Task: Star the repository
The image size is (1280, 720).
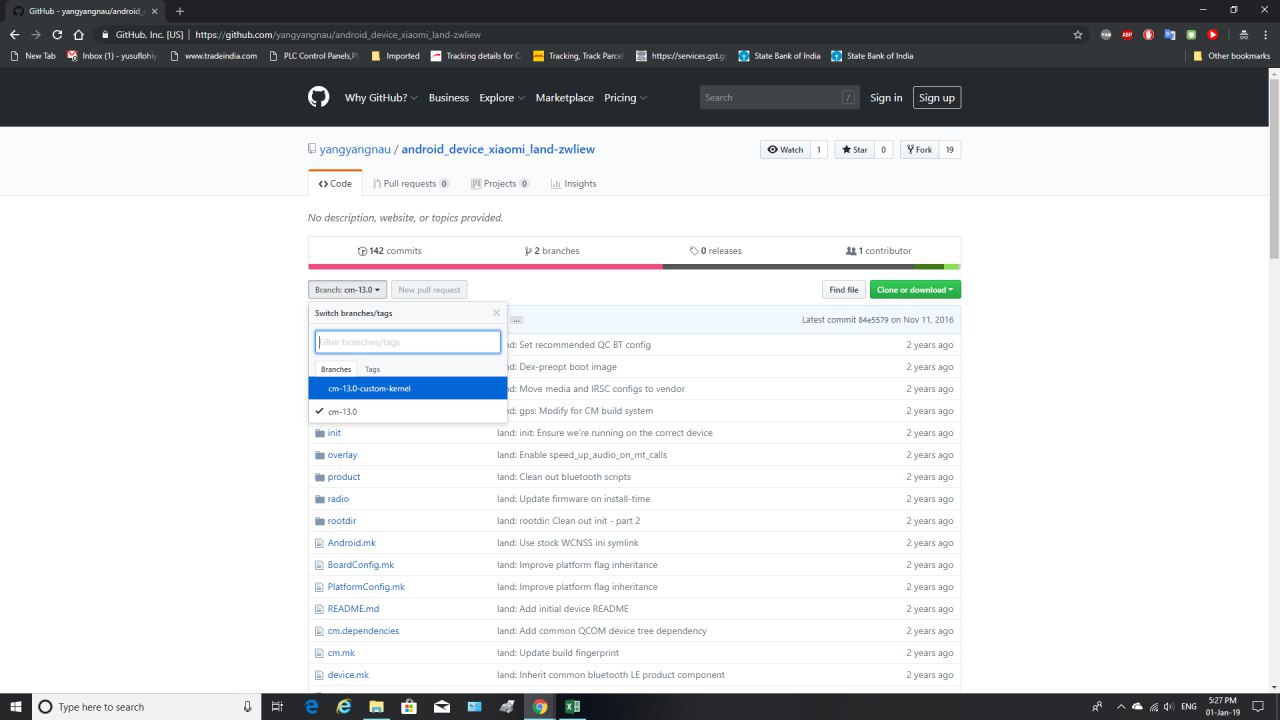Action: pos(854,150)
